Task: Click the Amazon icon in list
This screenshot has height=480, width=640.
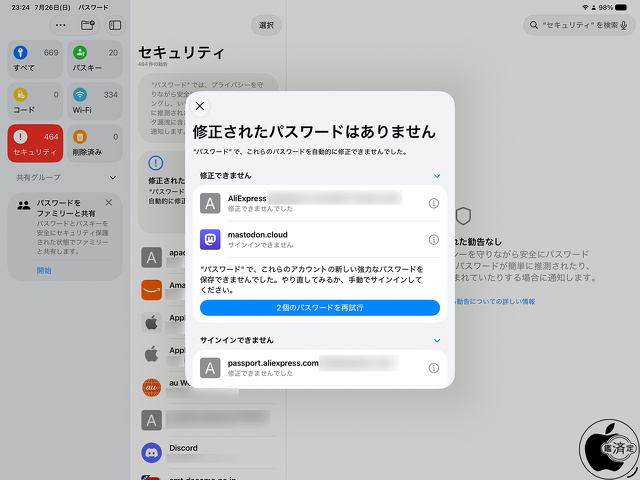Action: click(x=151, y=290)
